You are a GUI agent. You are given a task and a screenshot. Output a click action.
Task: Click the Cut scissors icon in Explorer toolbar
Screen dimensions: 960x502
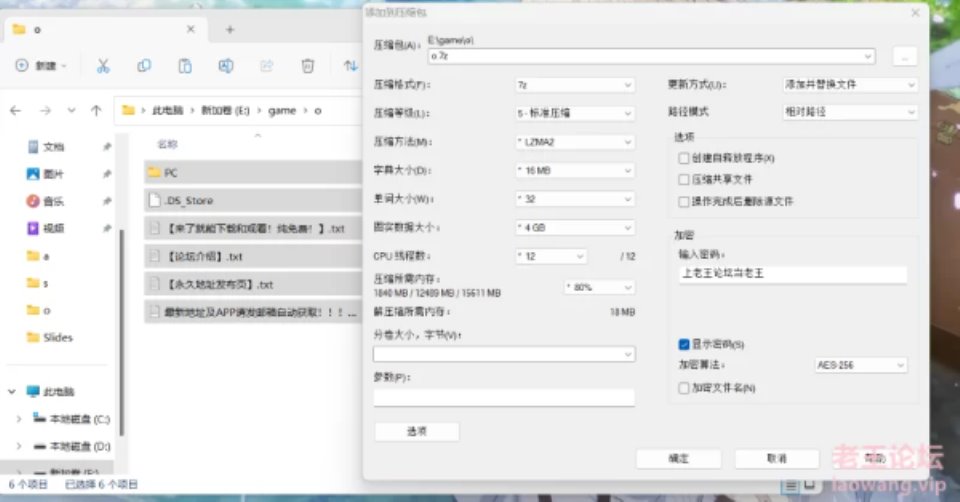(102, 66)
